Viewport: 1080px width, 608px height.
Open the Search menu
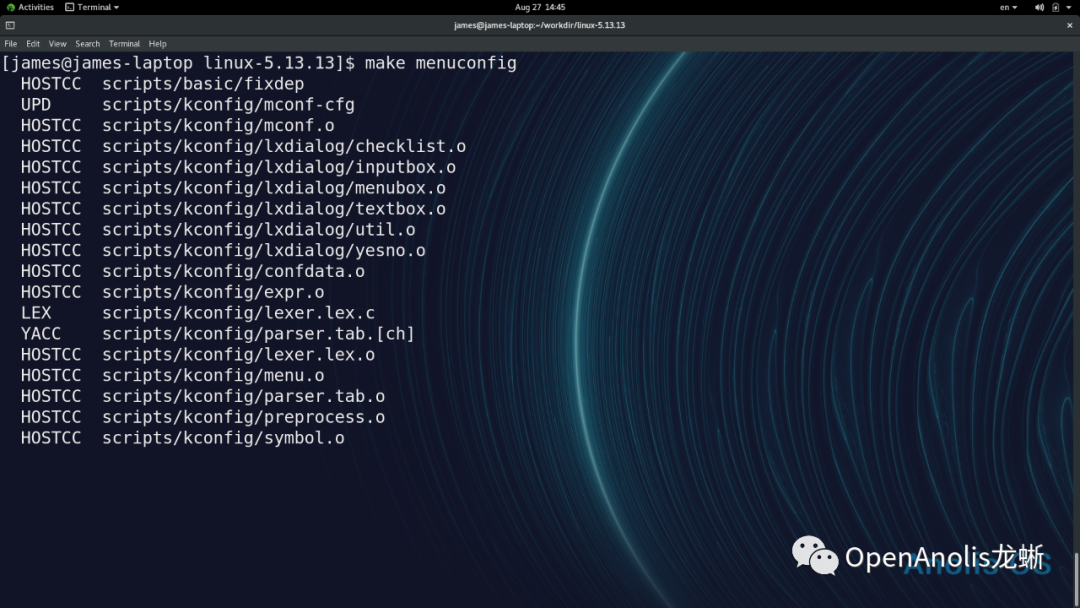(87, 43)
